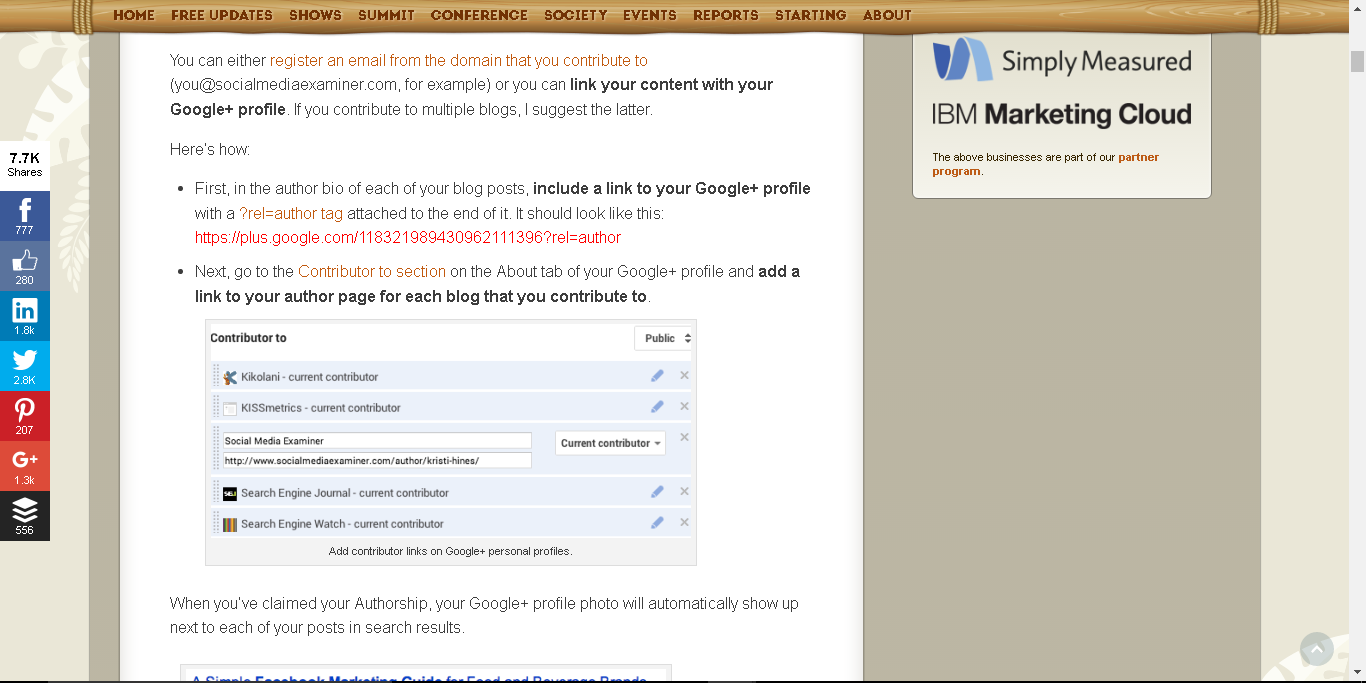Open the SHOWS menu item

click(315, 15)
